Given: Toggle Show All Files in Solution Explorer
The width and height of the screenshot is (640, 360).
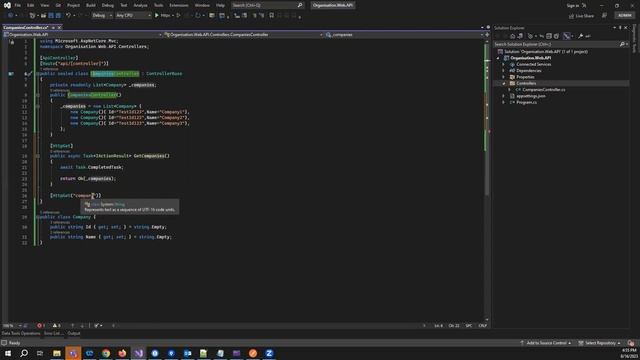Looking at the screenshot, I should pos(556,36).
